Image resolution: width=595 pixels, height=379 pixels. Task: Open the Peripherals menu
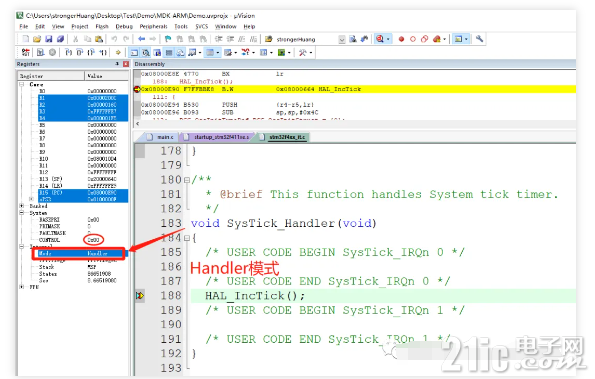tap(153, 26)
